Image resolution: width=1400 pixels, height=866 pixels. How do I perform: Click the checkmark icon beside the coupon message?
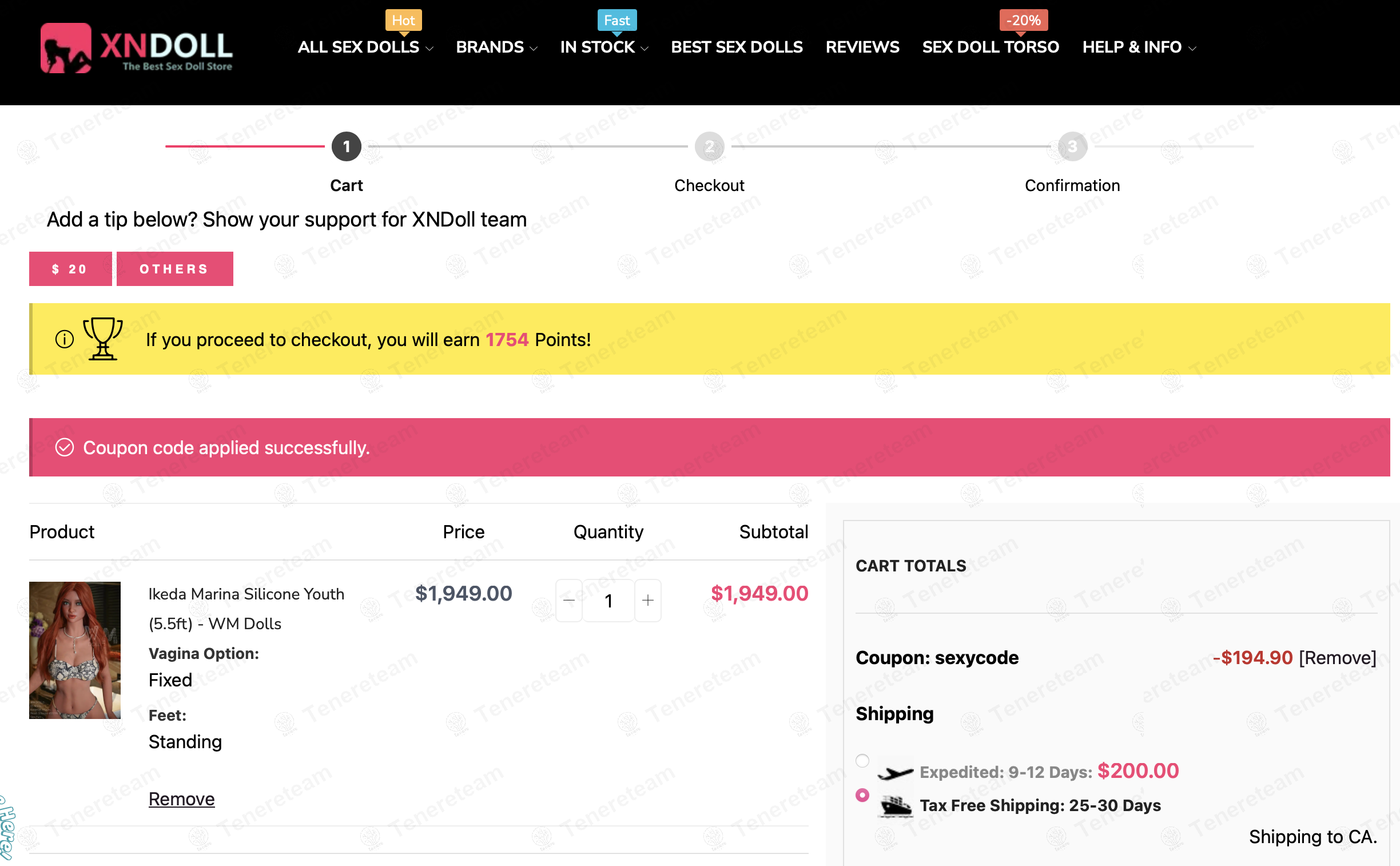coord(64,447)
